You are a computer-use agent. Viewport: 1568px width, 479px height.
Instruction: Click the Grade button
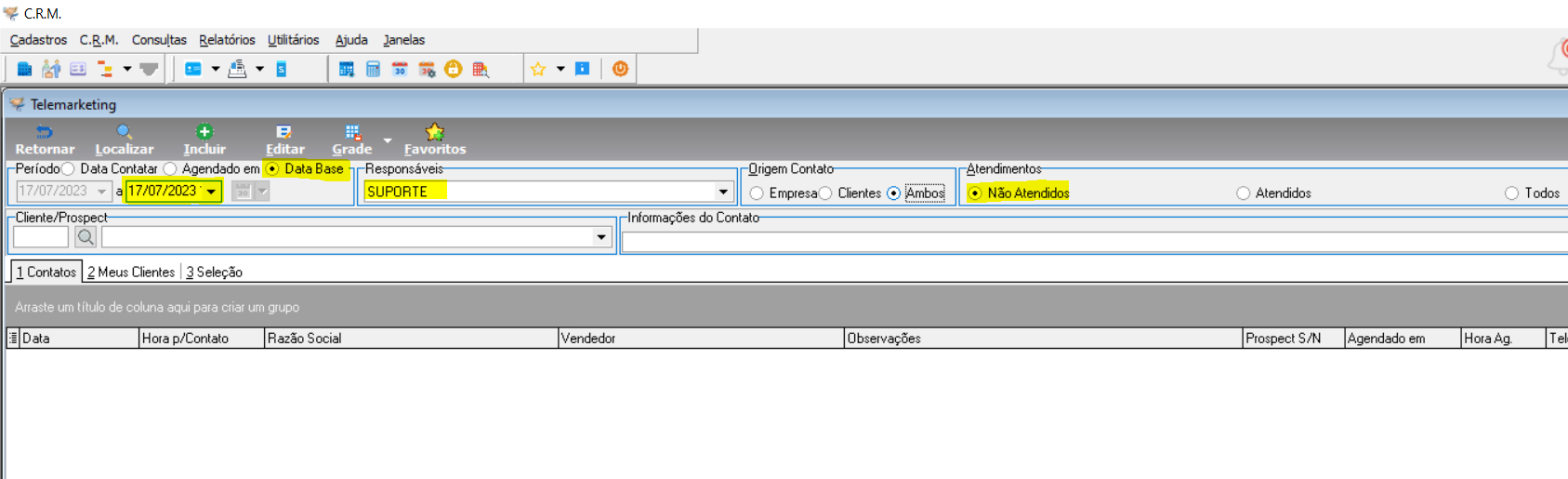coord(352,140)
